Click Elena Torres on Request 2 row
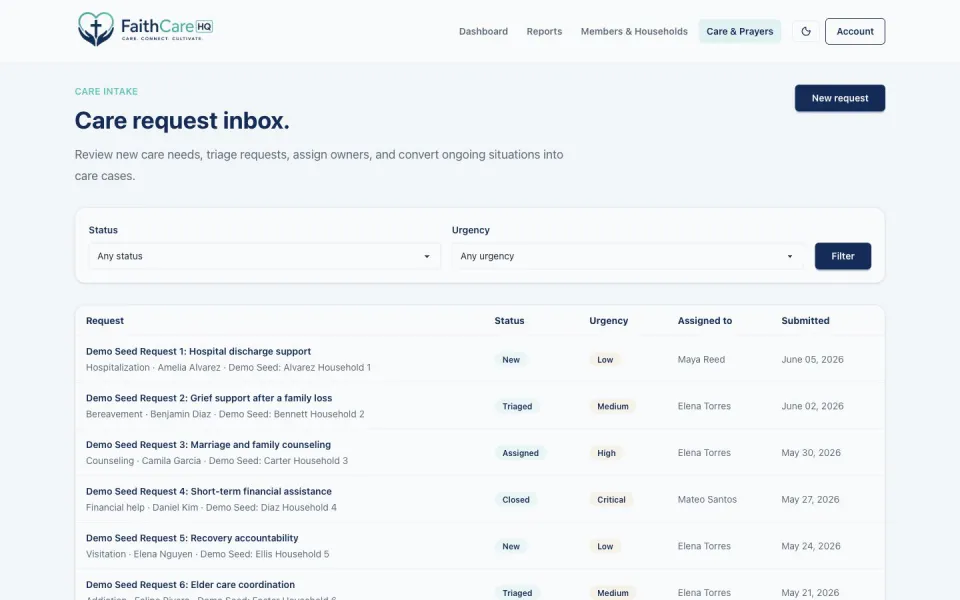The width and height of the screenshot is (960, 600). pyautogui.click(x=704, y=407)
